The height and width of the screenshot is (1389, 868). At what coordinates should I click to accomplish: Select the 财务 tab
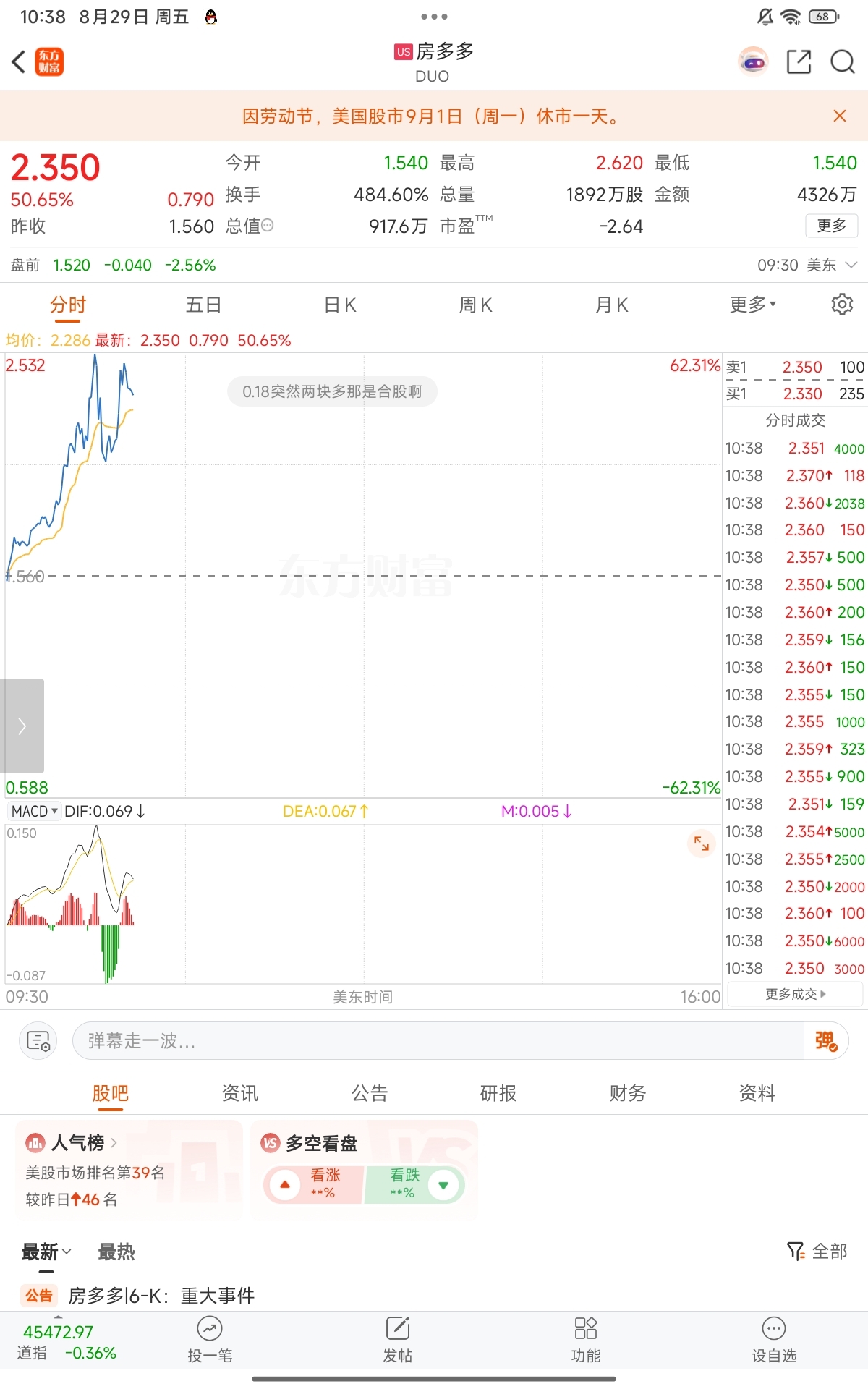pyautogui.click(x=628, y=1093)
